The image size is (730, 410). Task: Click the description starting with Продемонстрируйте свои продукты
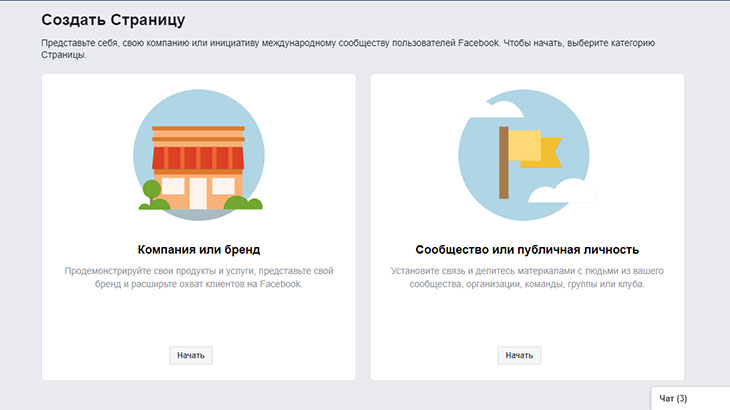[199, 277]
